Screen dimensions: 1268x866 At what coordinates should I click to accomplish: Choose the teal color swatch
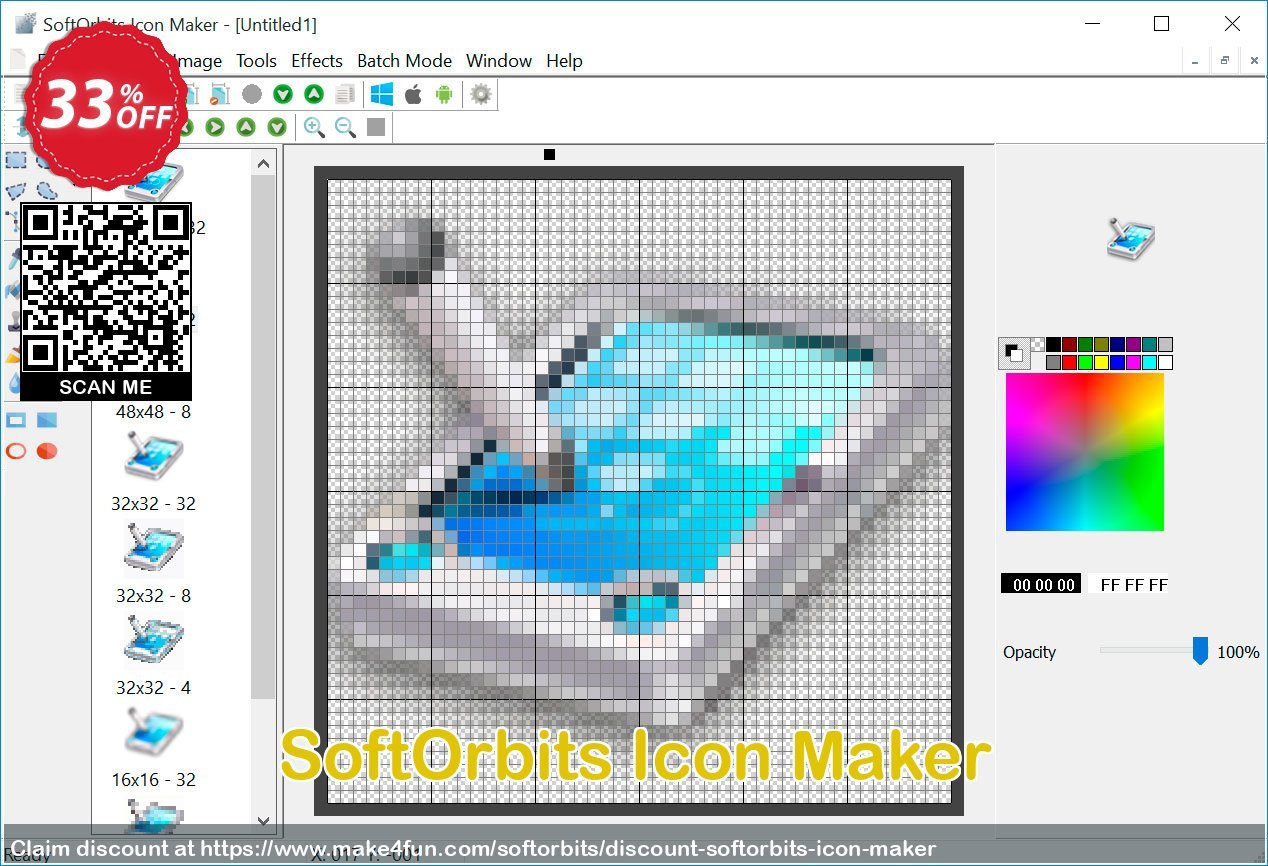pyautogui.click(x=1149, y=344)
